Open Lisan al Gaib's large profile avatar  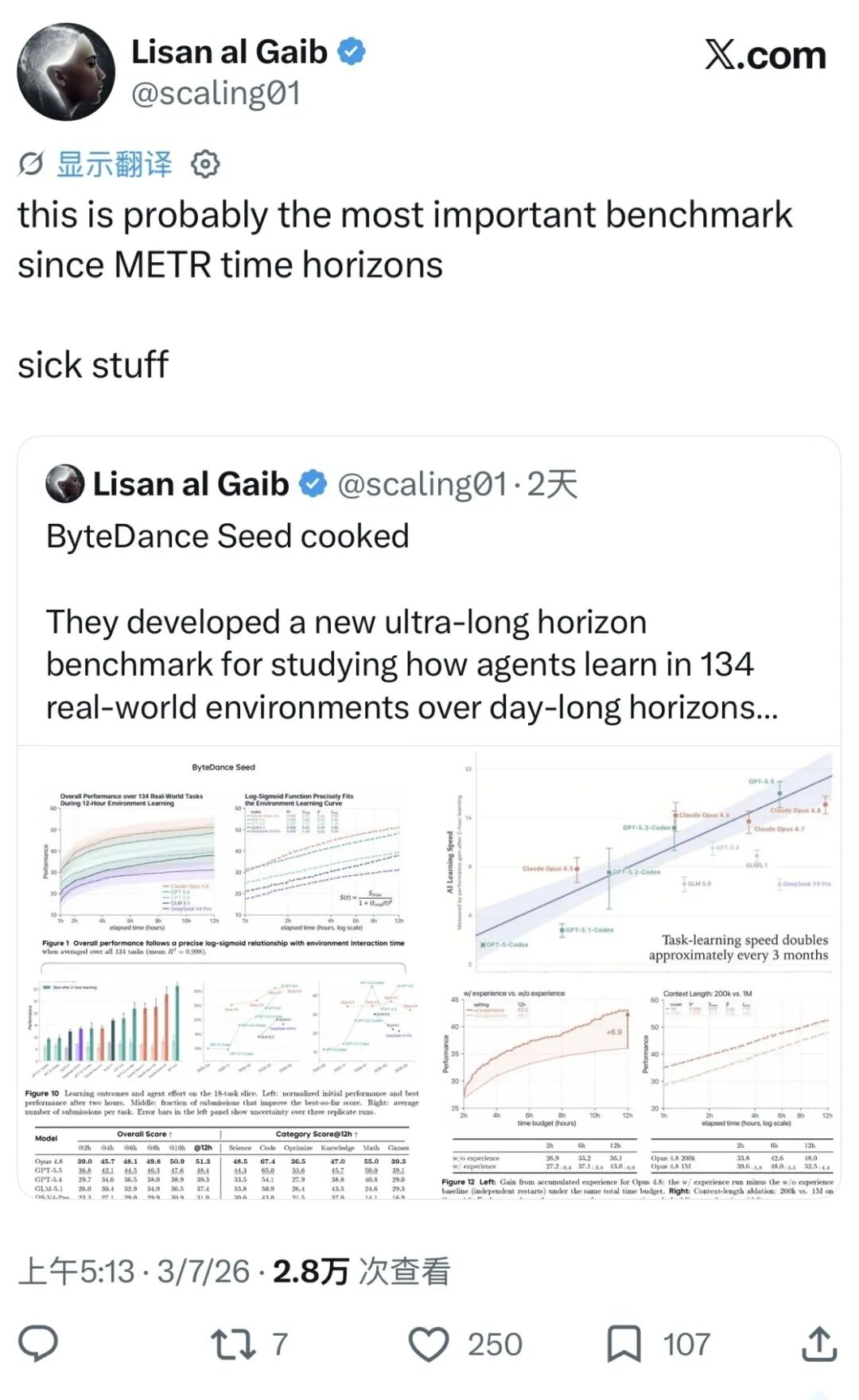pos(65,72)
